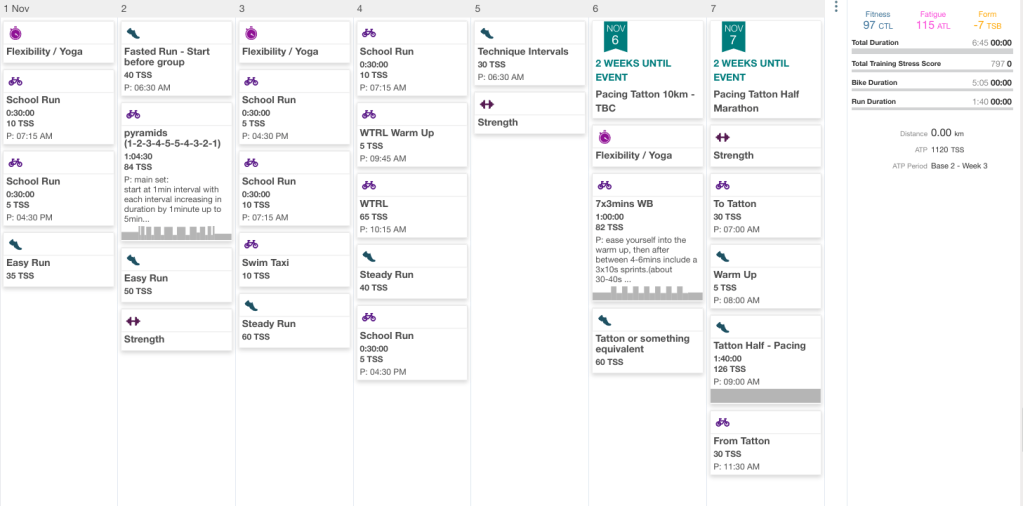
Task: Click the Fitness 97 CTL value
Action: point(877,26)
